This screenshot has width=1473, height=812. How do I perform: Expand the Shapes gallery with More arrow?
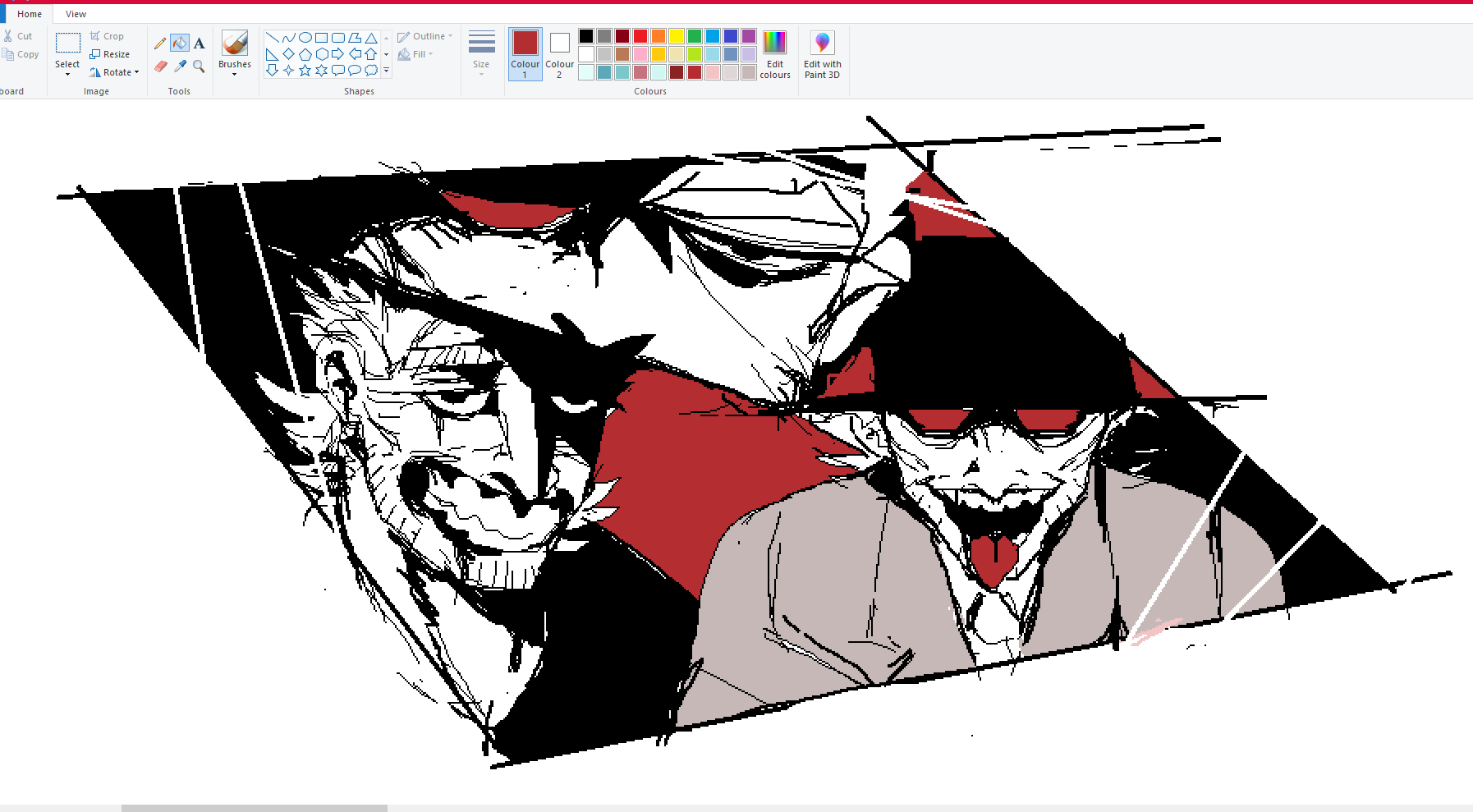click(x=386, y=71)
